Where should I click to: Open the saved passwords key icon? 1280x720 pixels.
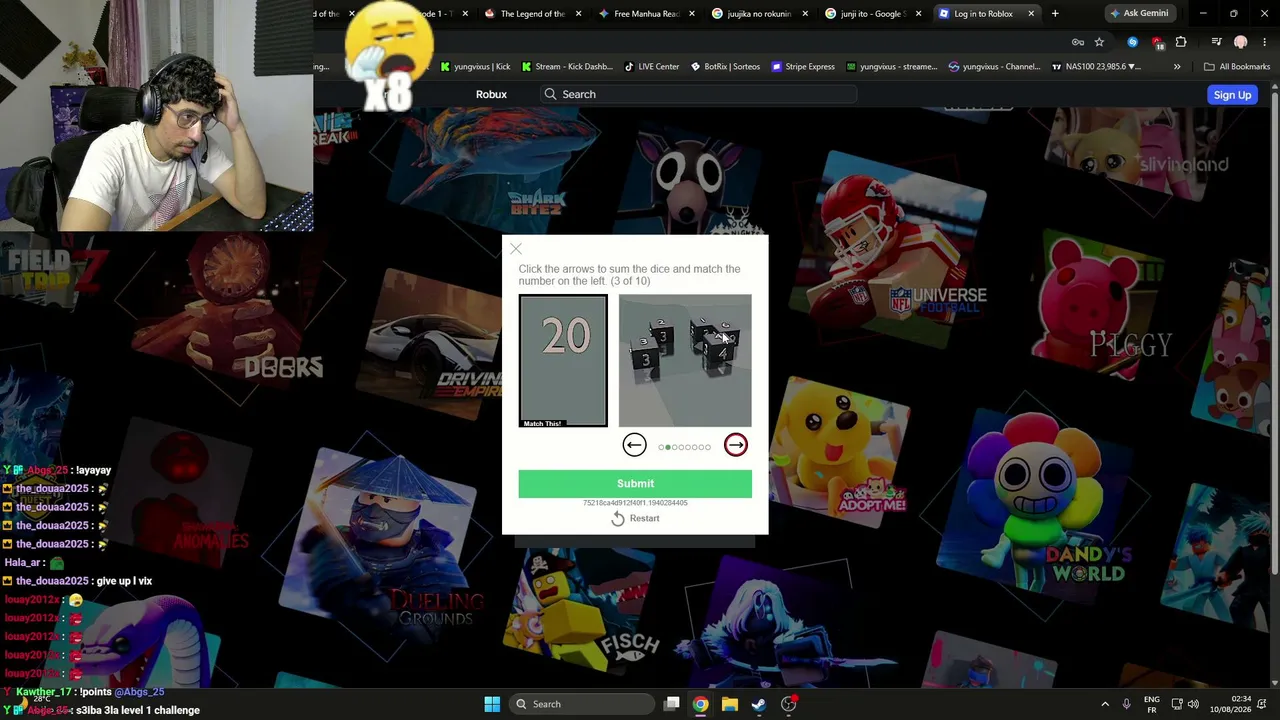(x=1078, y=42)
